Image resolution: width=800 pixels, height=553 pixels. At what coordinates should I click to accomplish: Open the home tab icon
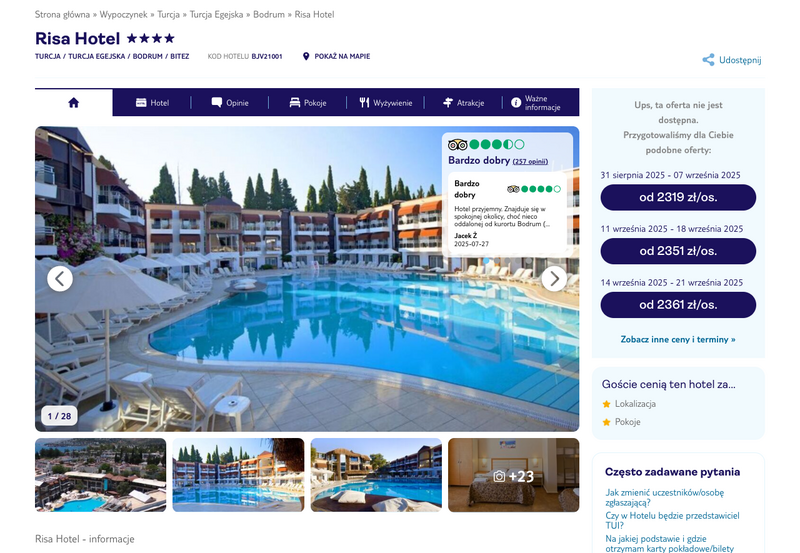tap(73, 103)
